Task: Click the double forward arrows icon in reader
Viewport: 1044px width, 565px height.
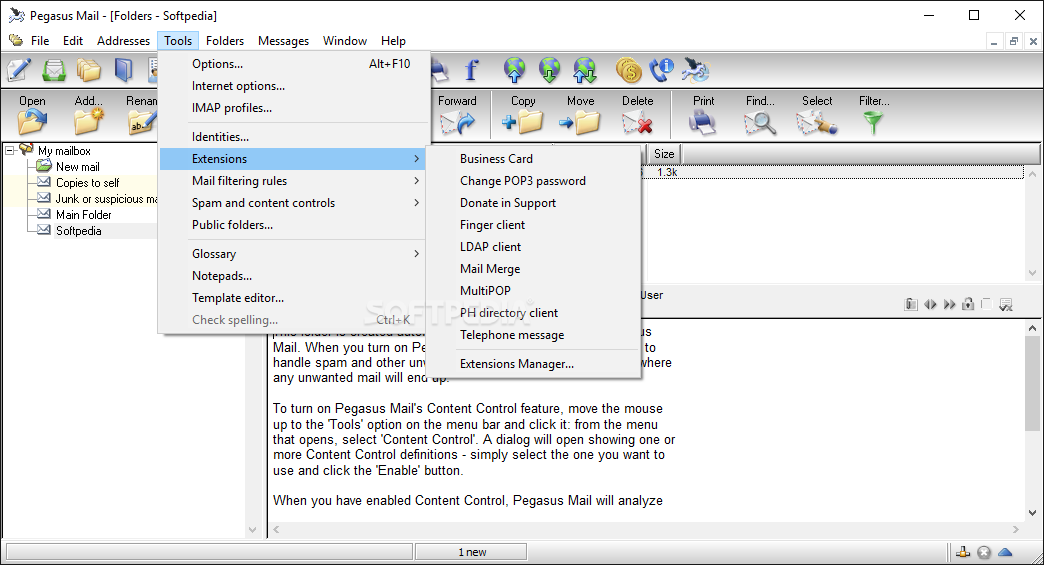Action: [x=949, y=304]
